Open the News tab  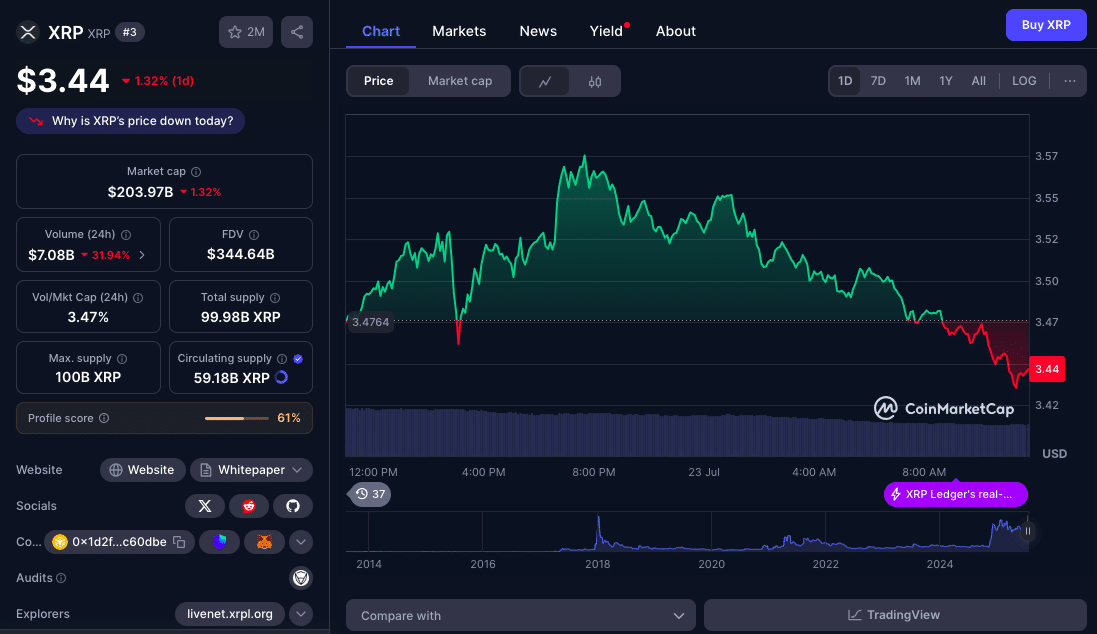point(538,31)
